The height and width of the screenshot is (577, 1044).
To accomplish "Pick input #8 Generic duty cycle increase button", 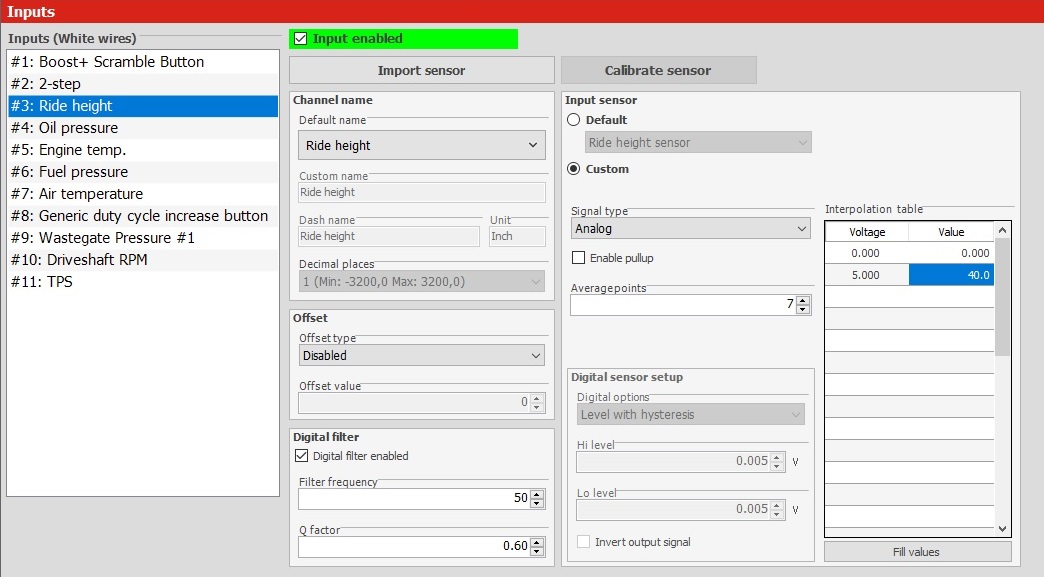I will (143, 216).
